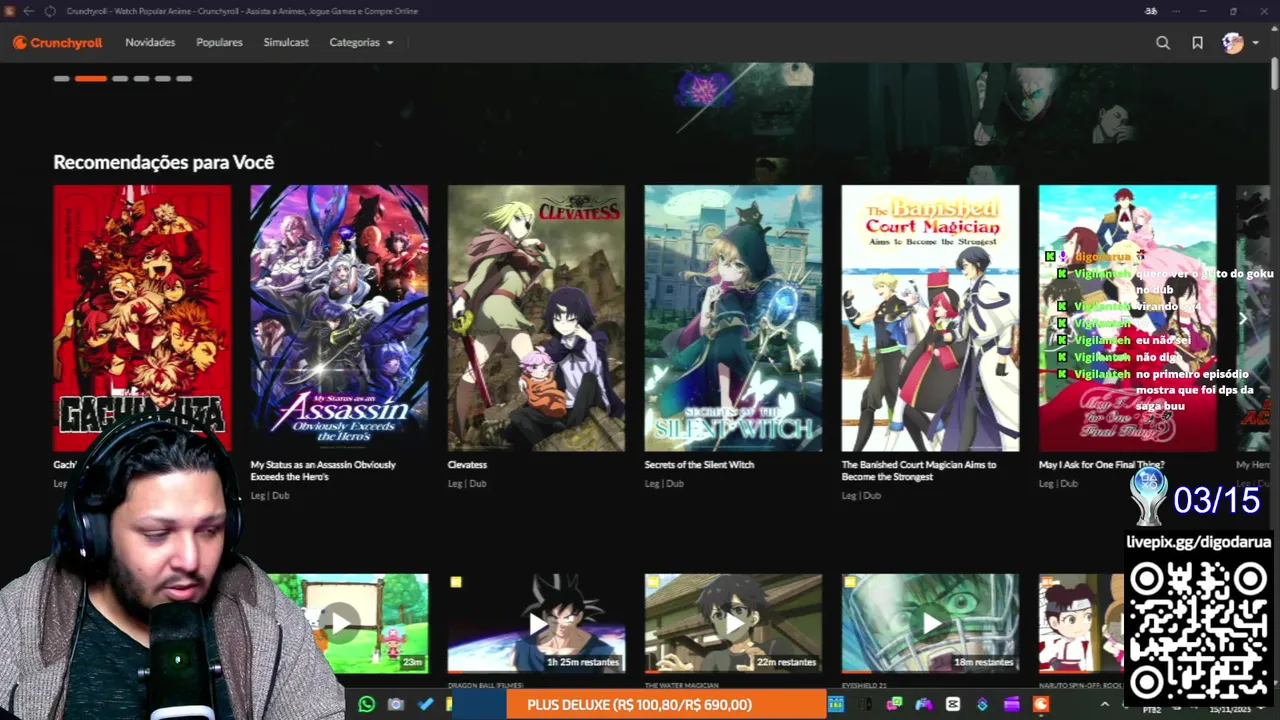The width and height of the screenshot is (1280, 720).
Task: Click 'Leg | Dub' under Secrets of the Silent Witch
Action: 663,484
